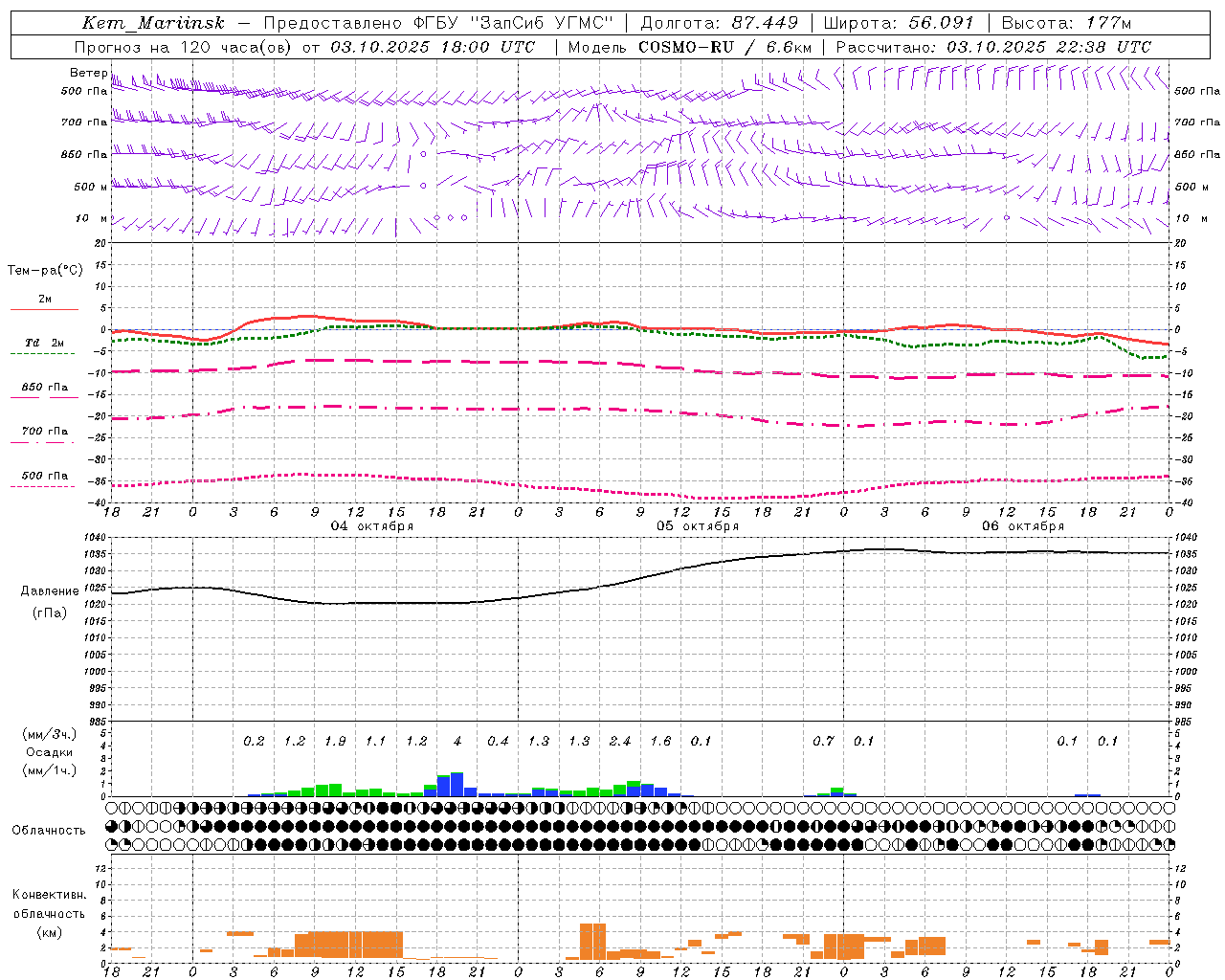The width and height of the screenshot is (1225, 980).
Task: Click the forecast start time 18:00 UTC
Action: point(487,47)
